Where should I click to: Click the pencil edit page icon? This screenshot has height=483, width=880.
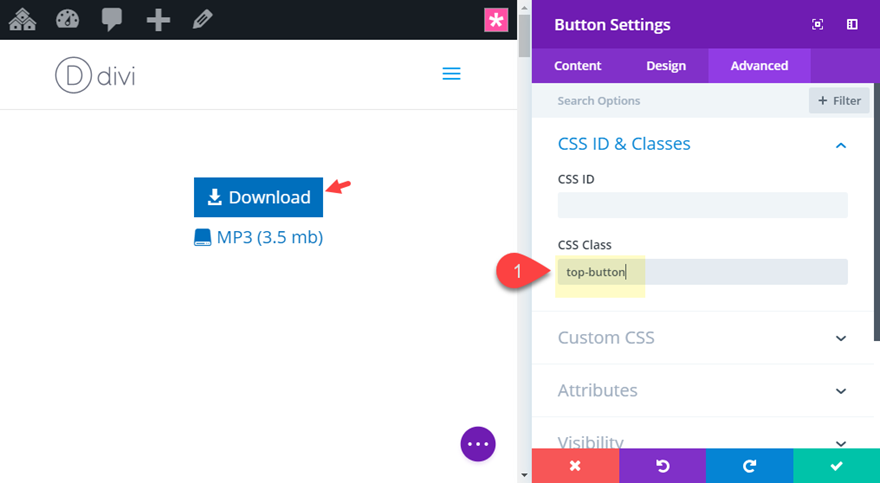(202, 19)
